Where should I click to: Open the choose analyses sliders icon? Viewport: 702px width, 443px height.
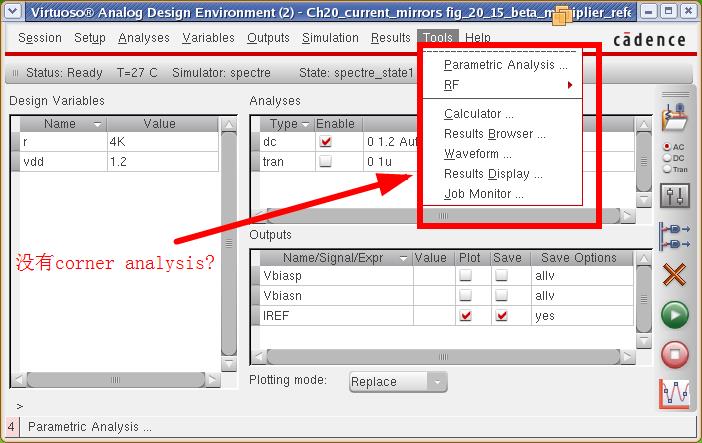point(675,196)
